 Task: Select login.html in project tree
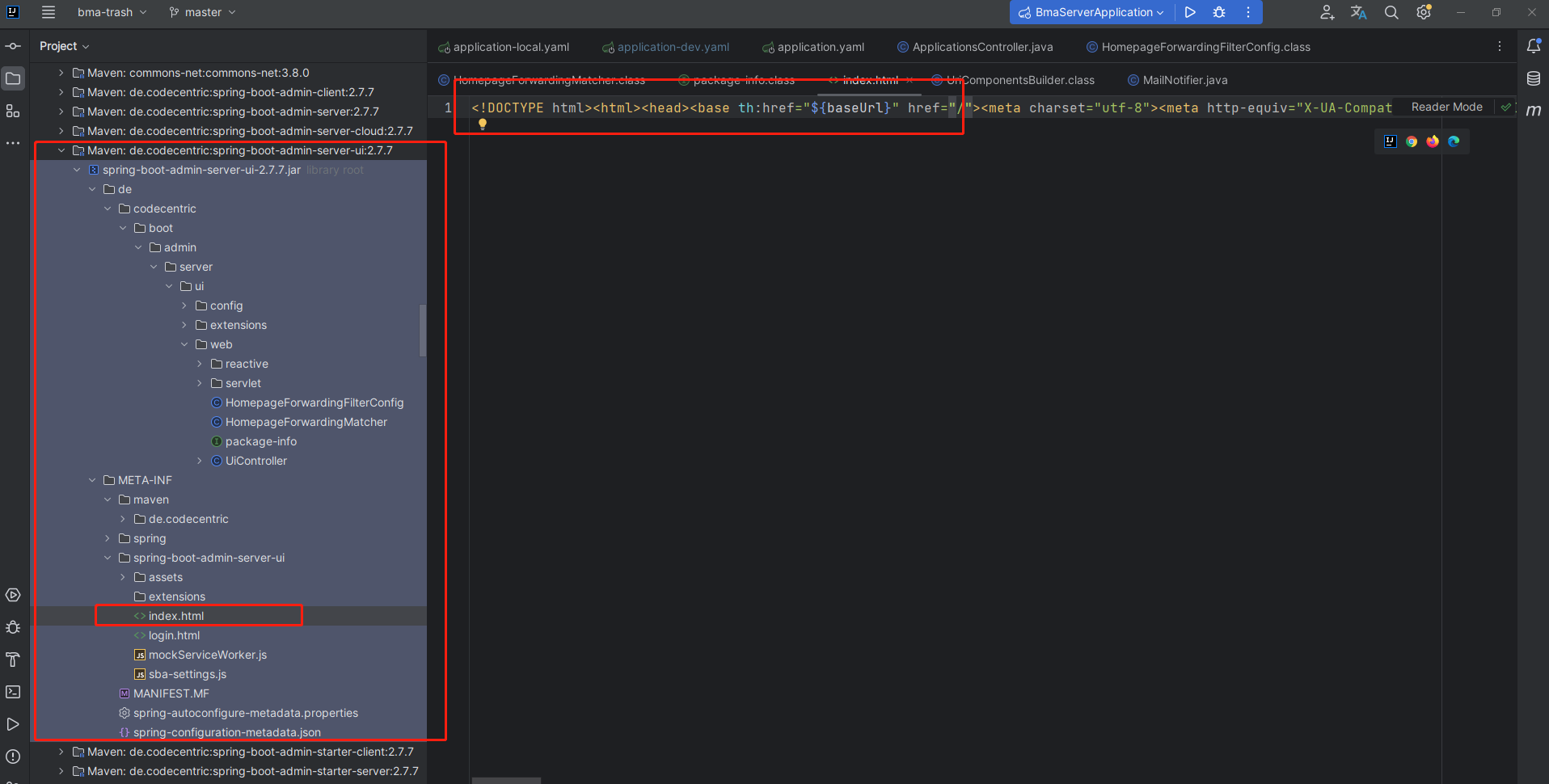tap(174, 635)
